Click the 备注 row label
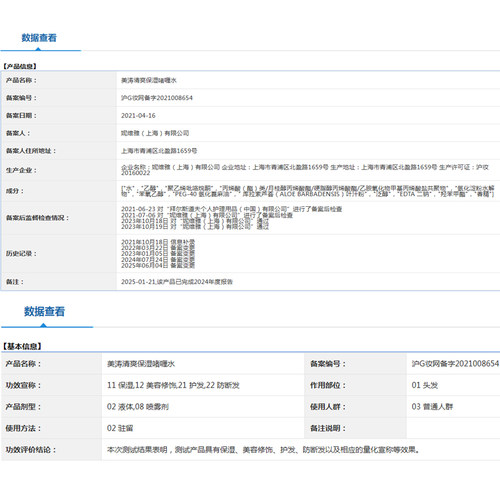Viewport: 500px width, 500px height. tap(15, 282)
